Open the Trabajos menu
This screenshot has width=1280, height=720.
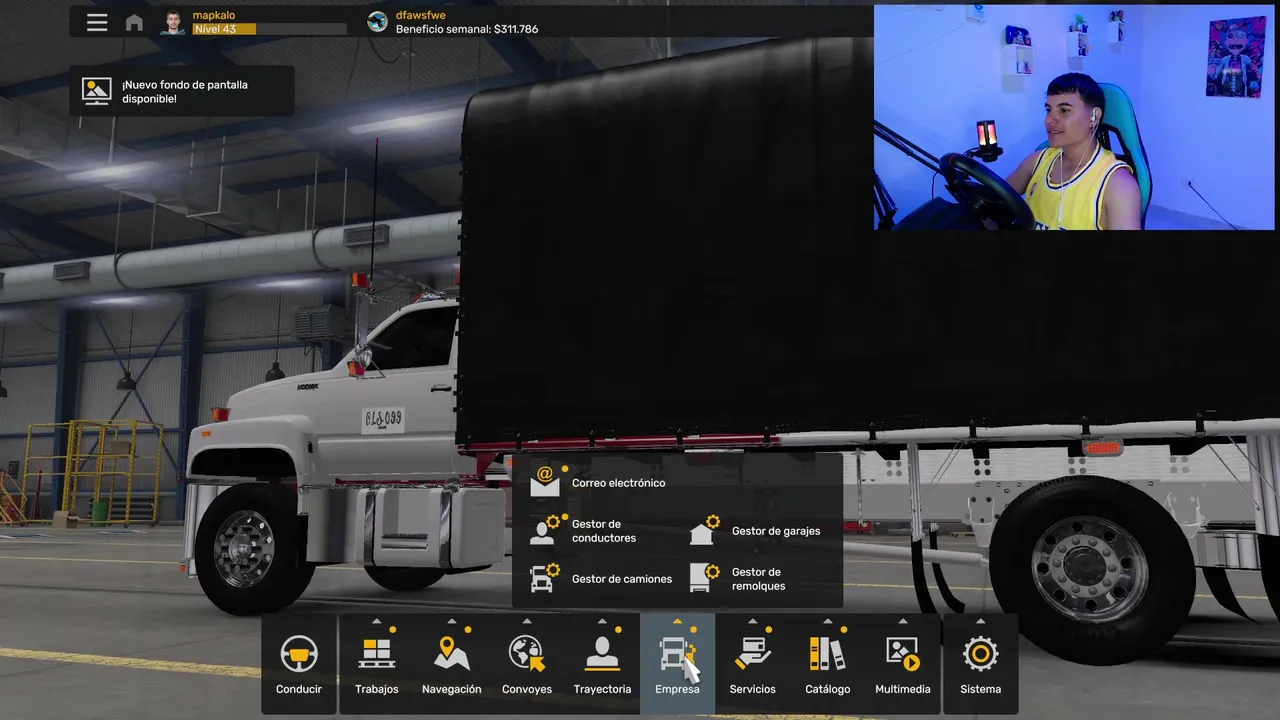[377, 664]
